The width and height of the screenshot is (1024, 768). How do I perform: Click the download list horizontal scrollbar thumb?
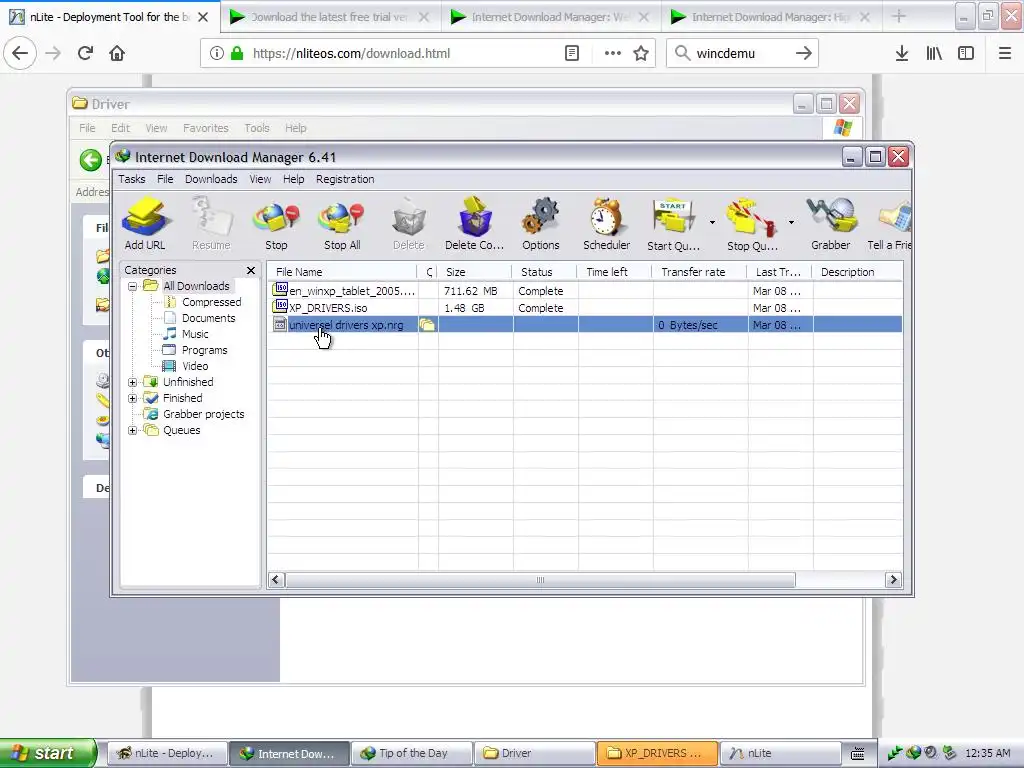click(540, 580)
